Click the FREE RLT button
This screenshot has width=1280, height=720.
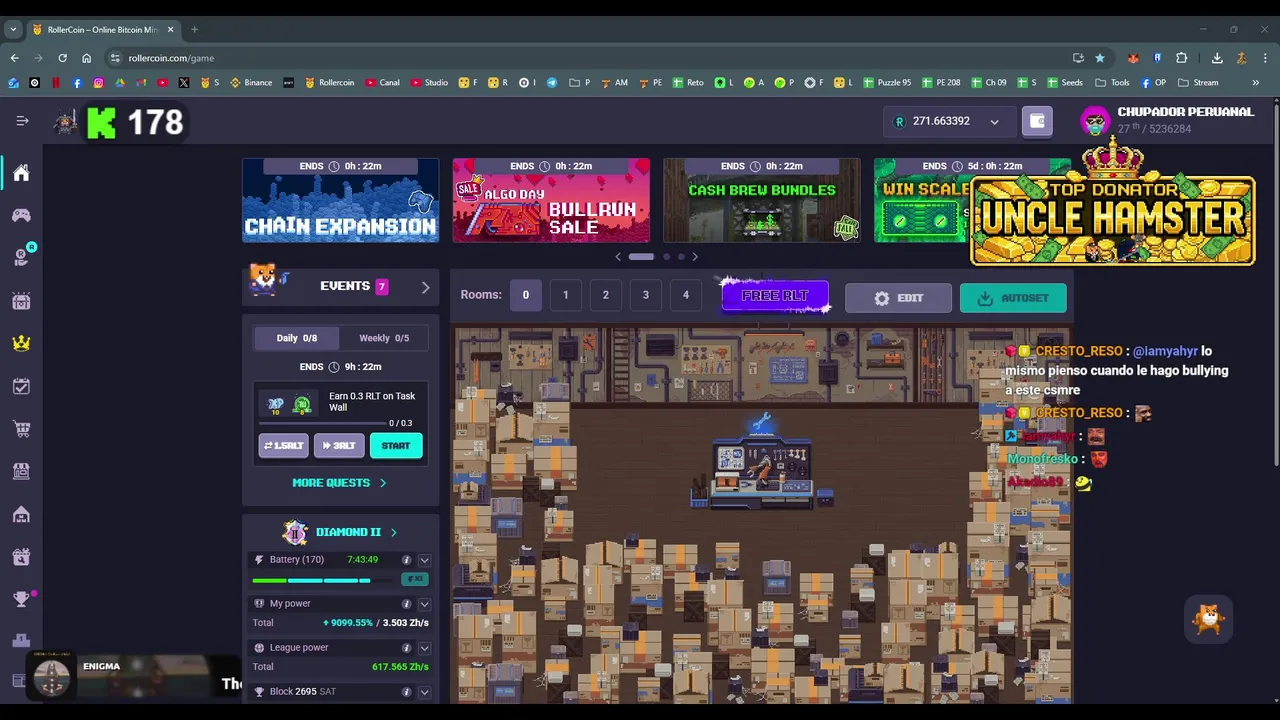coord(775,296)
